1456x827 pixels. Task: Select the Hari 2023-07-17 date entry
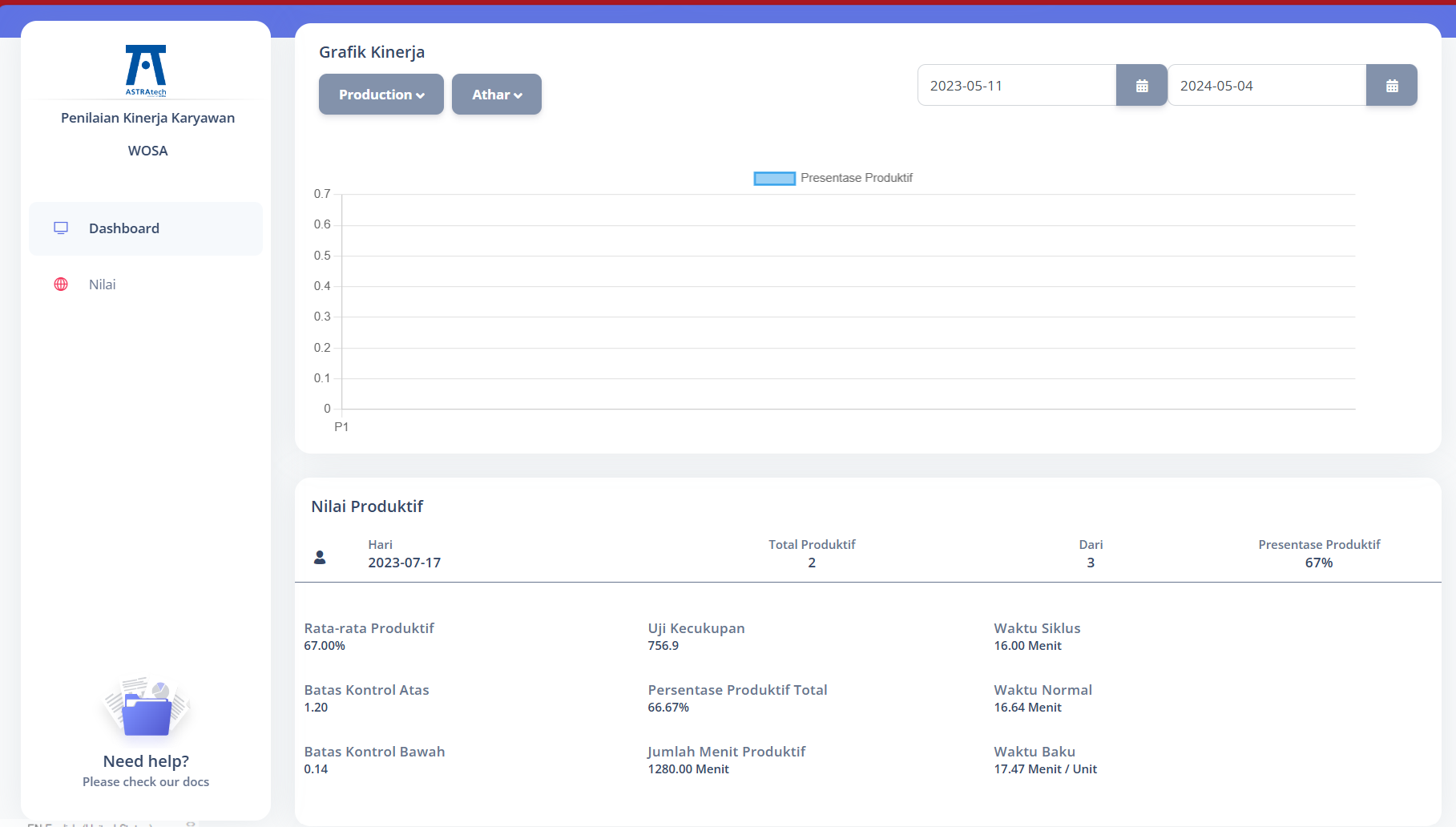[x=405, y=563]
